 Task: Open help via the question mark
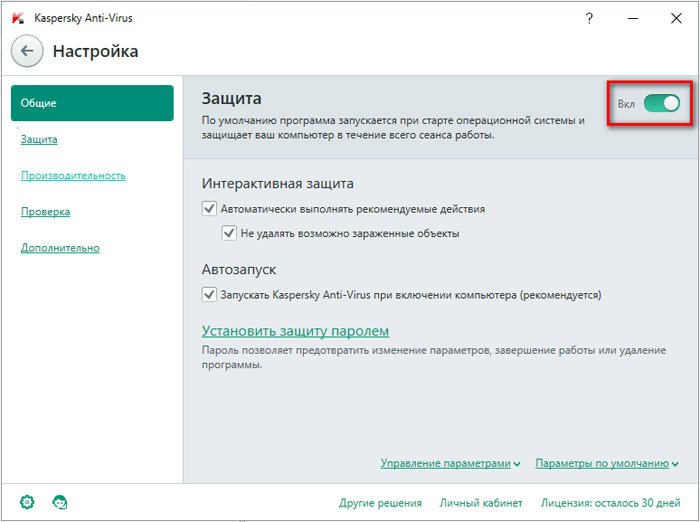589,18
